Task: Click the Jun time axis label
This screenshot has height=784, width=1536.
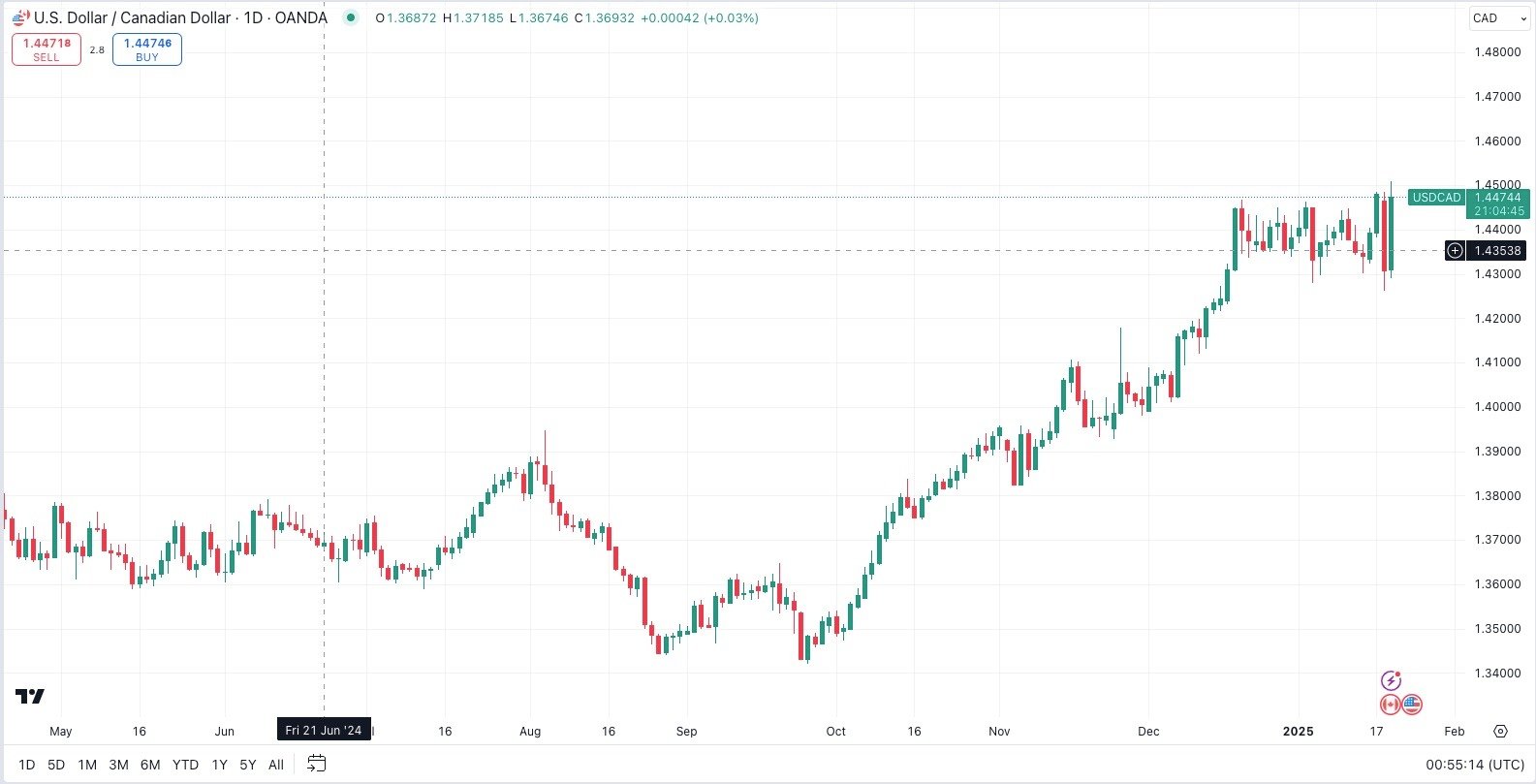Action: [224, 732]
